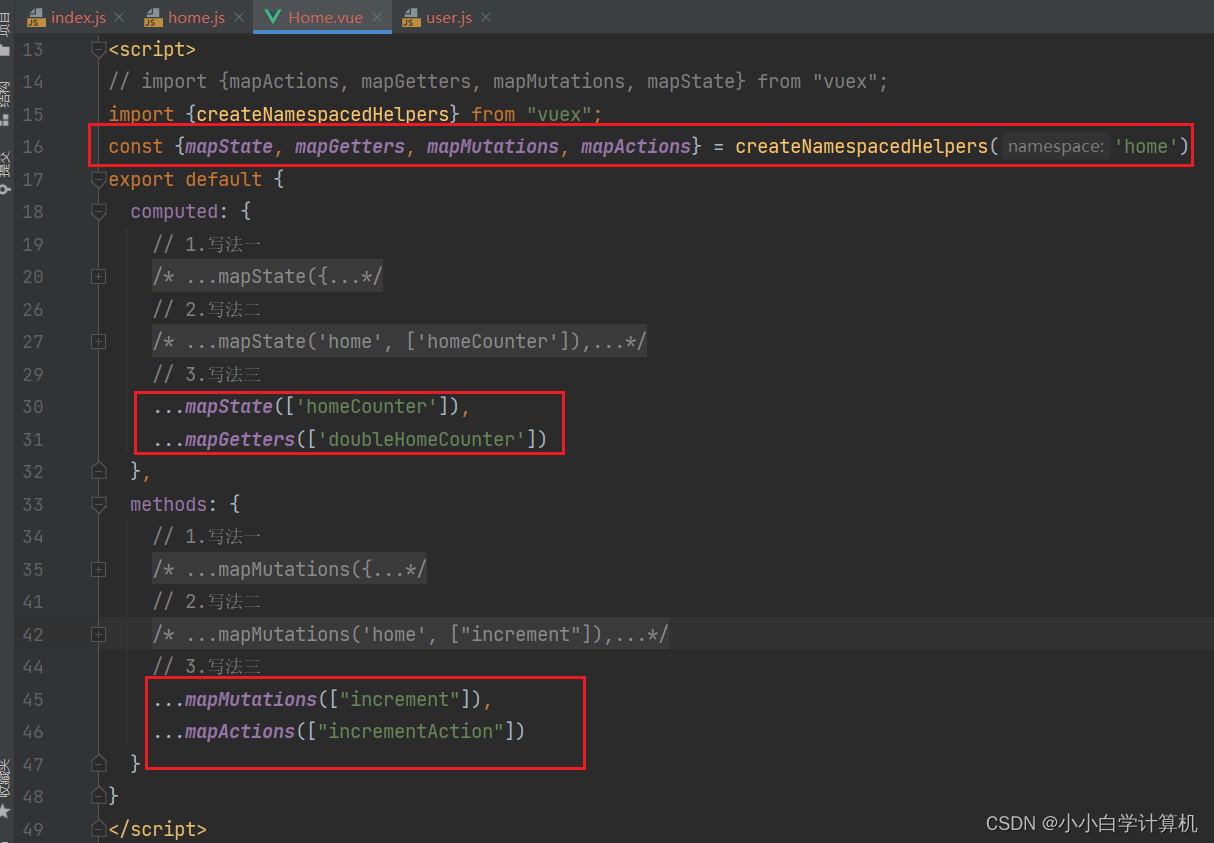Click the commented import on line 14
Viewport: 1214px width, 843px height.
tap(498, 82)
